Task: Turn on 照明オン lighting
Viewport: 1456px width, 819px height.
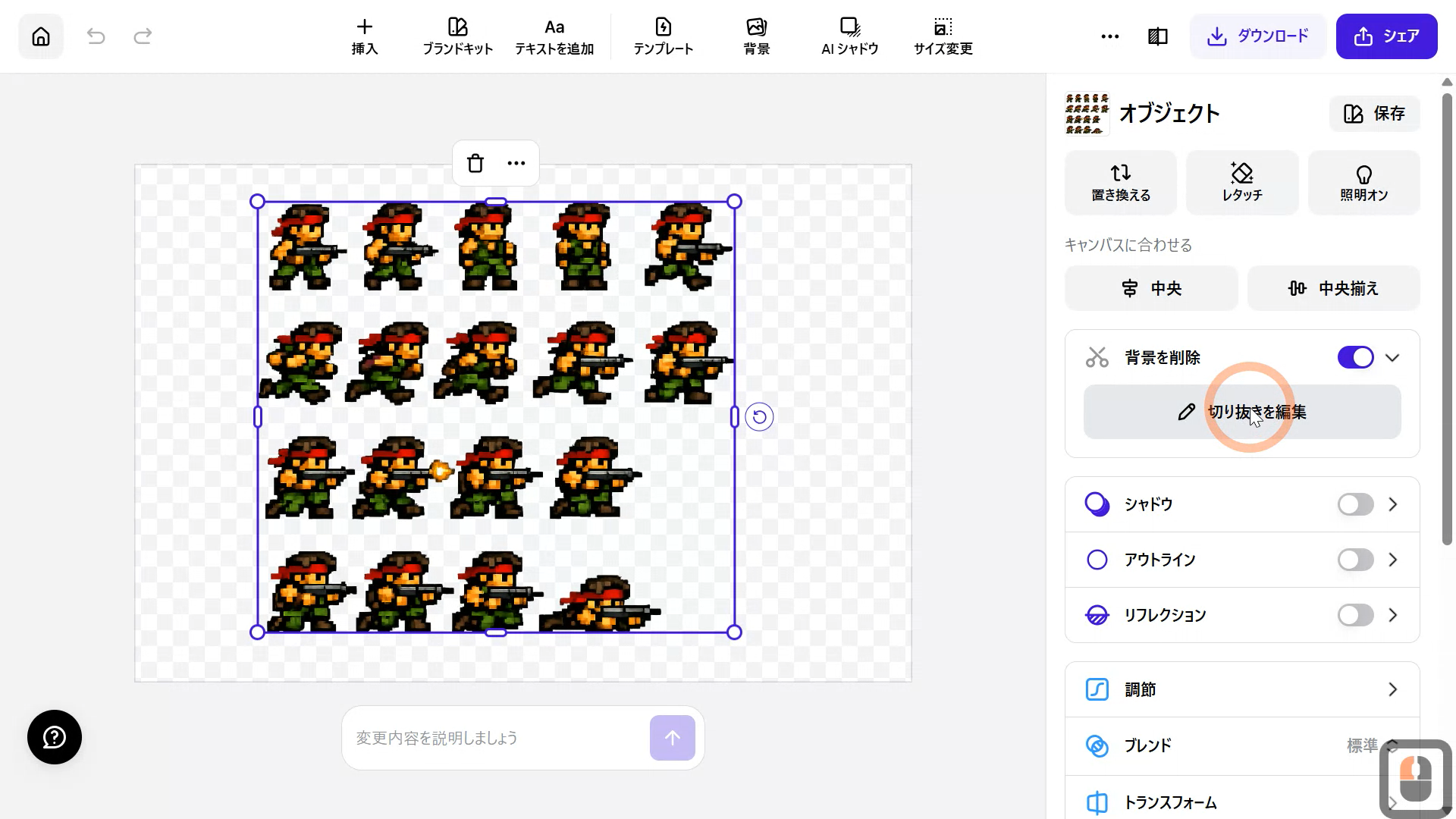Action: (1364, 182)
